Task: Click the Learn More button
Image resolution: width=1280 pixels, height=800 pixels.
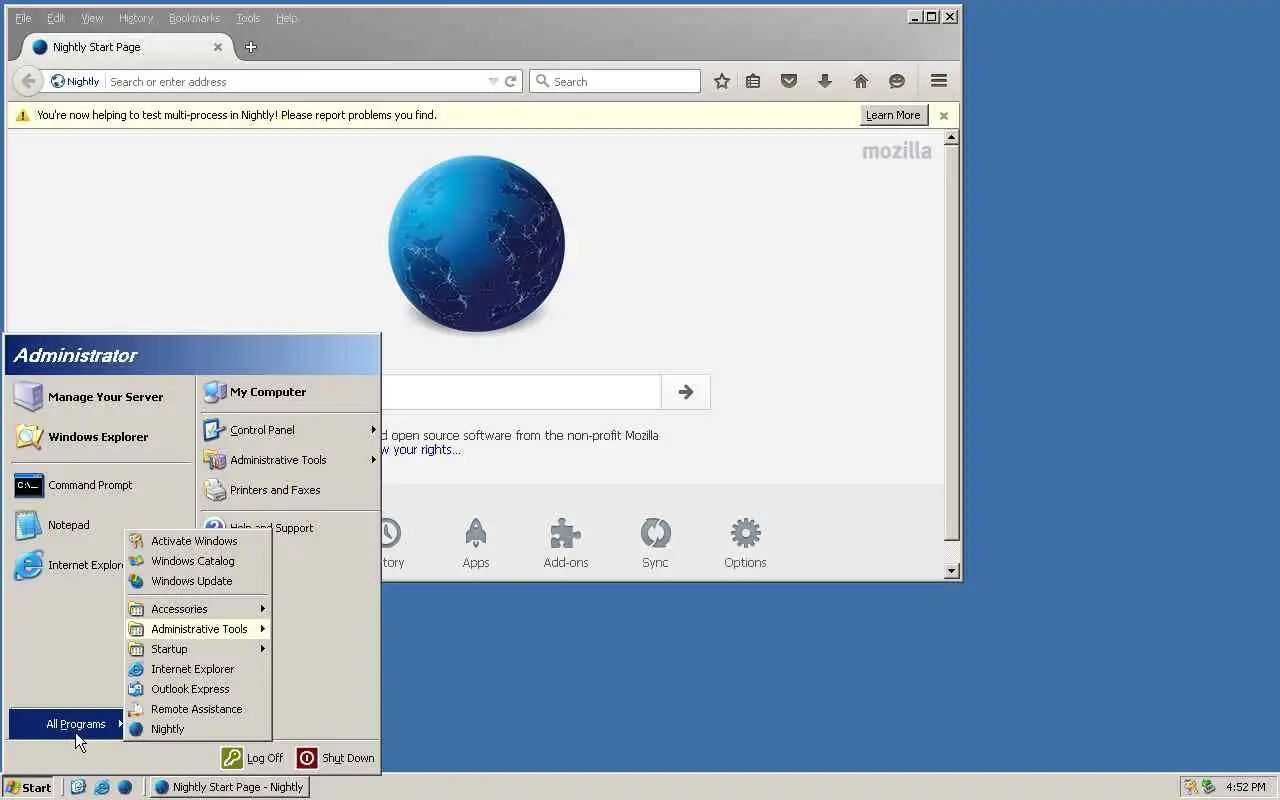Action: click(893, 115)
